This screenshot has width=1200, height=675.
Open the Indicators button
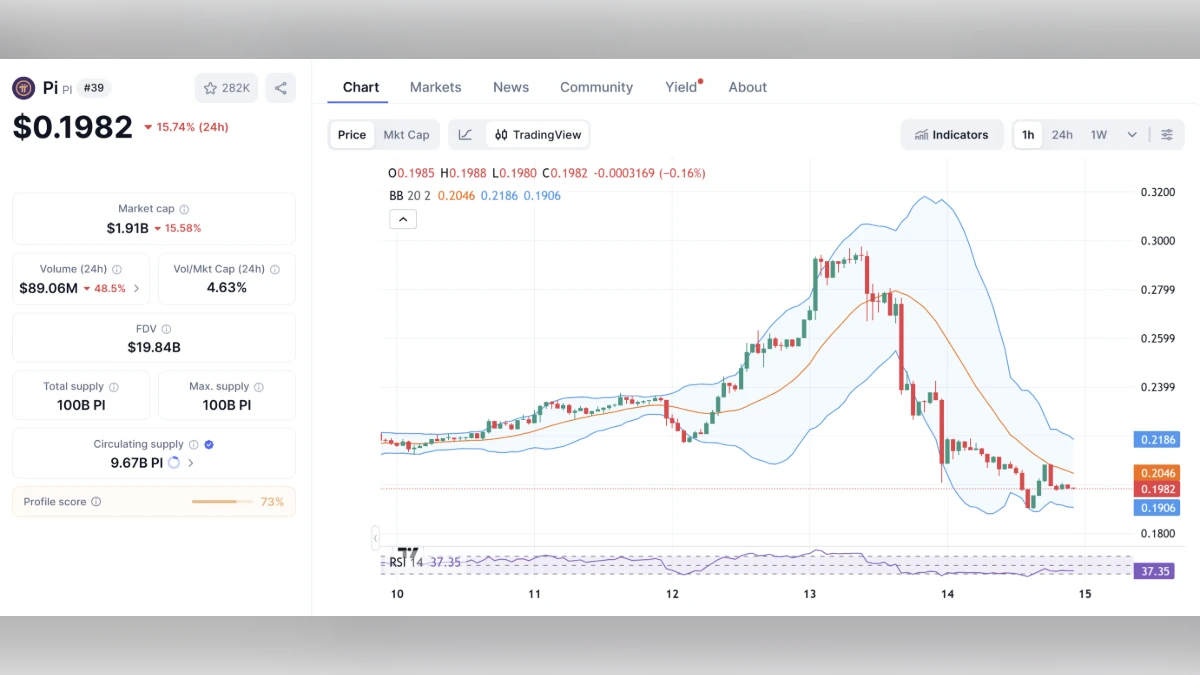[x=951, y=135]
